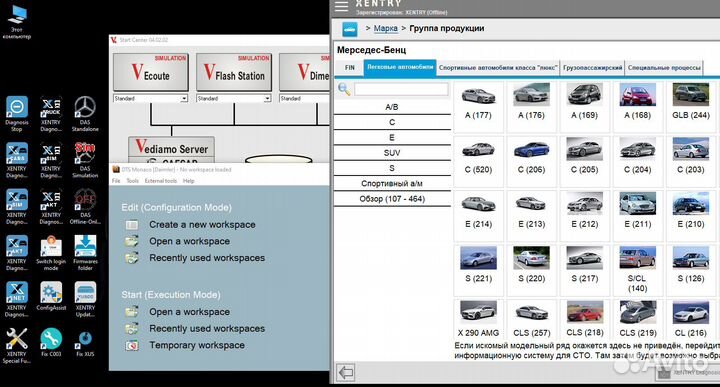Click the XENTRY back arrow button
The image size is (720, 387).
(345, 372)
